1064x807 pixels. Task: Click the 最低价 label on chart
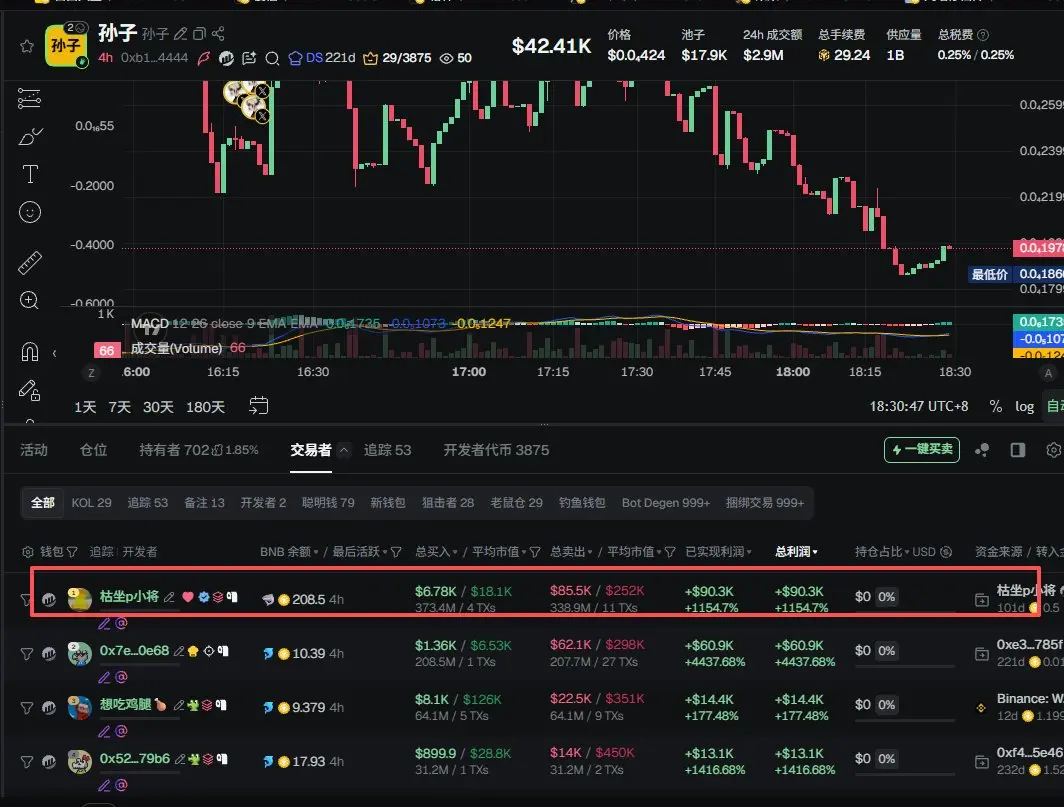[989, 274]
